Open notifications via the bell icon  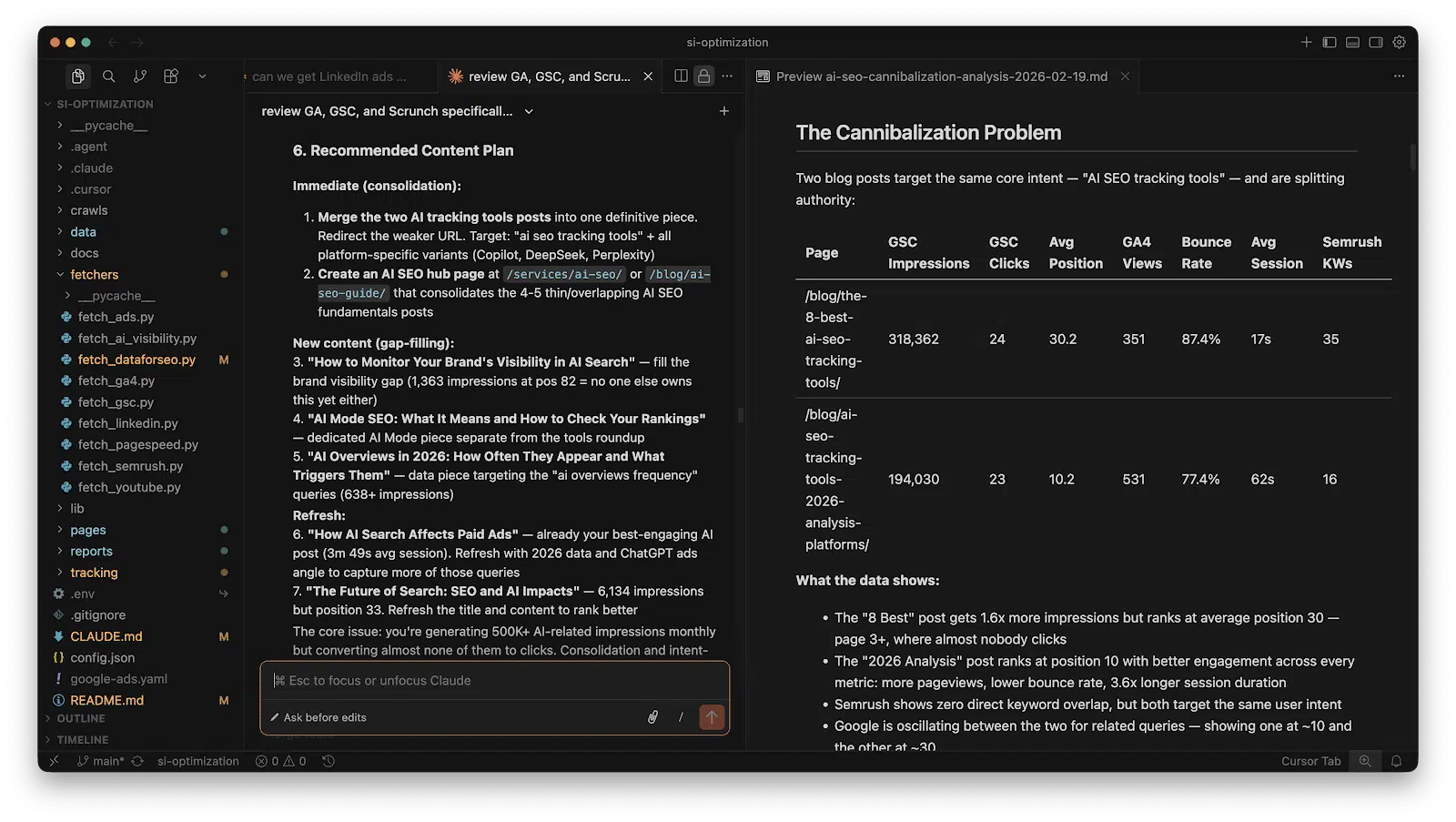tap(1397, 761)
